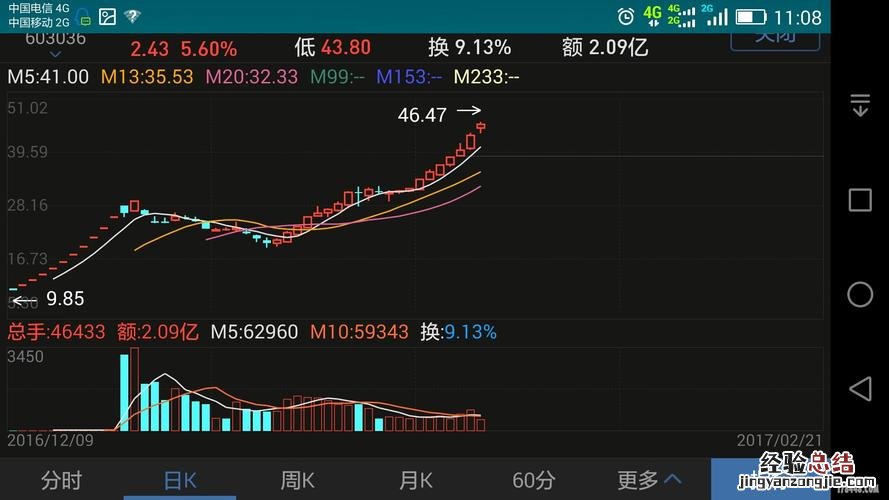
Task: Tap the notification icon beside the carrier names
Action: tap(83, 18)
